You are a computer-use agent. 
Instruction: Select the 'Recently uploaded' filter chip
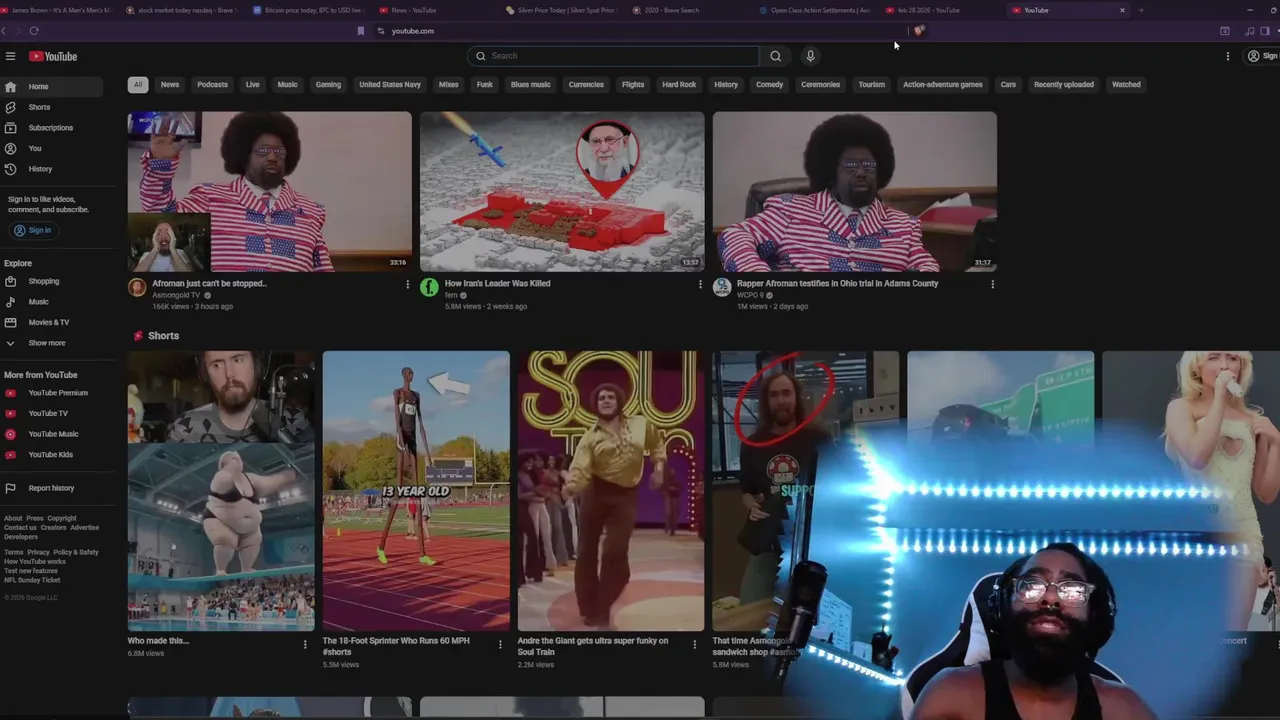pos(1064,85)
